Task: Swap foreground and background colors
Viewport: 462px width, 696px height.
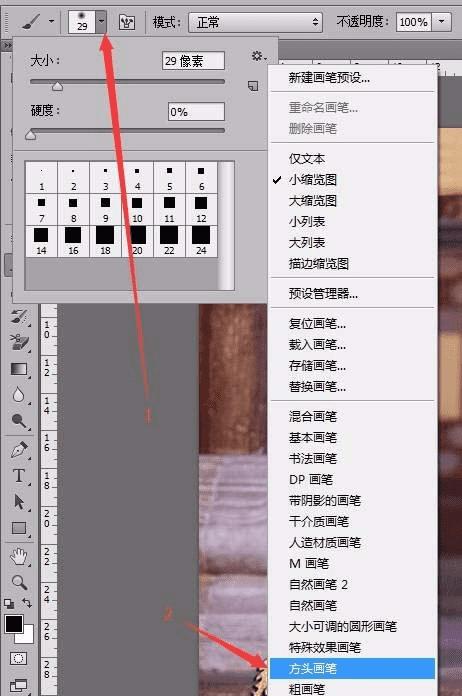Action: point(27,603)
